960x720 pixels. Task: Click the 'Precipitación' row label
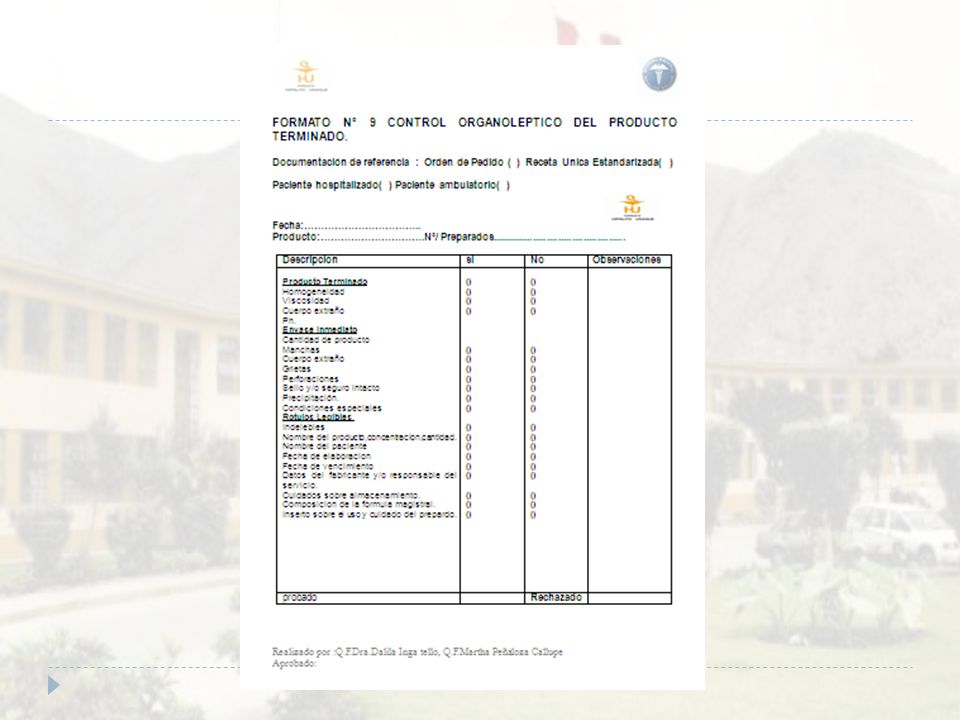click(310, 398)
